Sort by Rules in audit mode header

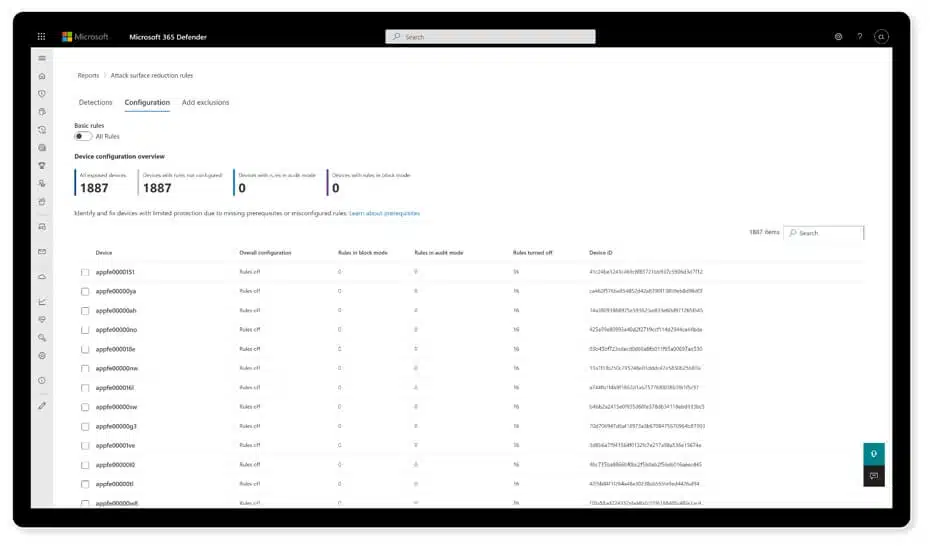click(x=439, y=253)
